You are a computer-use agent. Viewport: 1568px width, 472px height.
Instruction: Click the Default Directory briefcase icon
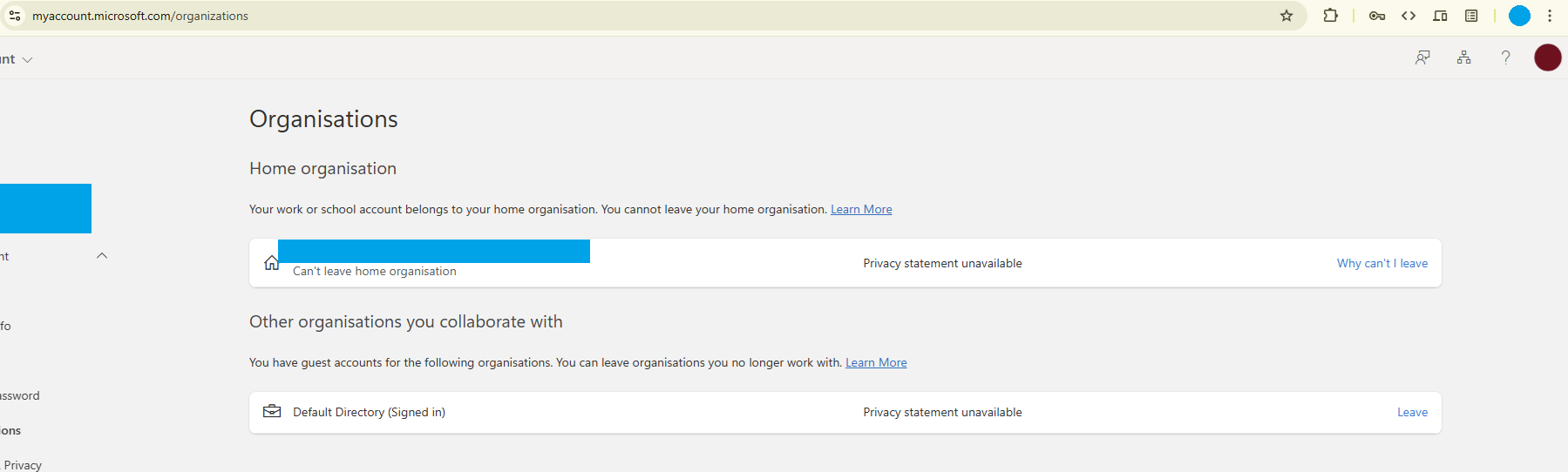point(272,411)
